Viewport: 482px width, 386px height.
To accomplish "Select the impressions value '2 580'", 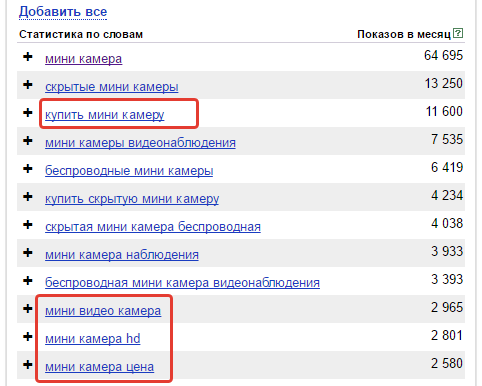I will [447, 363].
